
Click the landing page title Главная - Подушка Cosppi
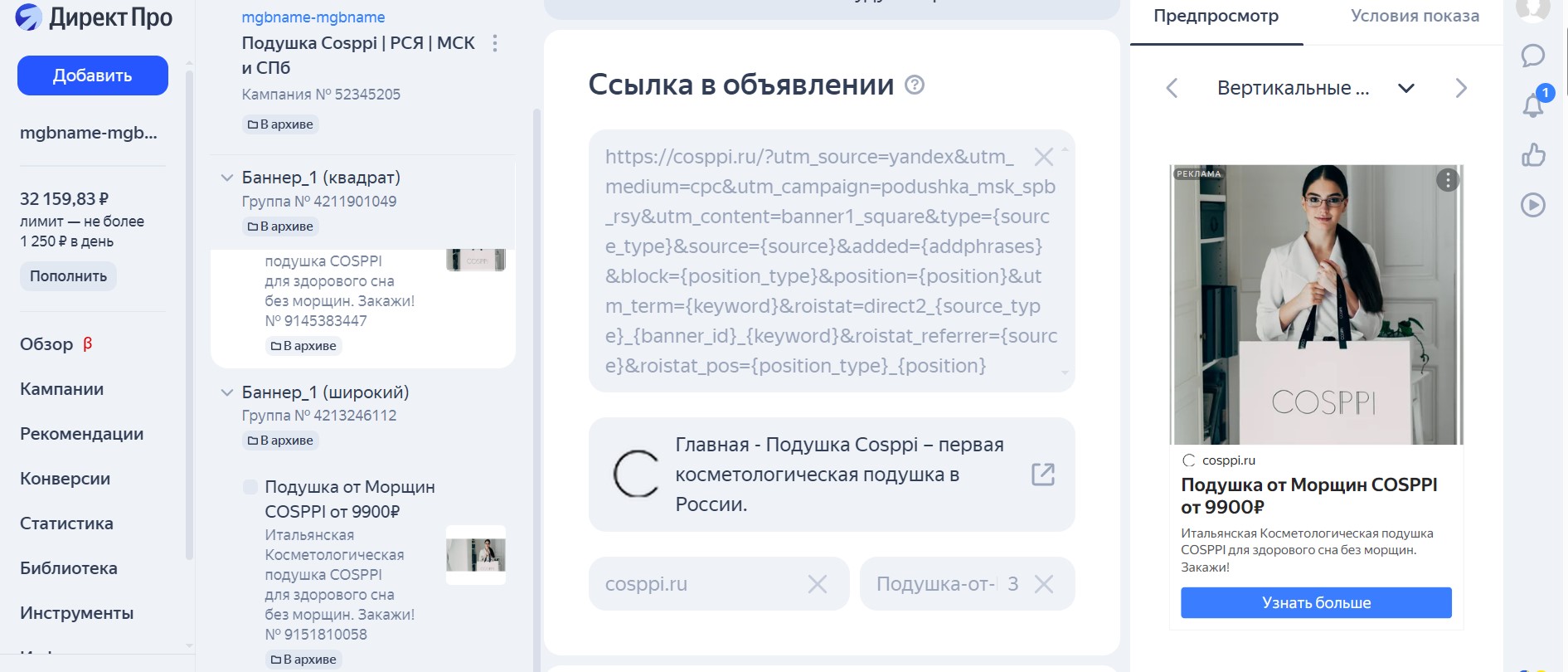click(839, 475)
